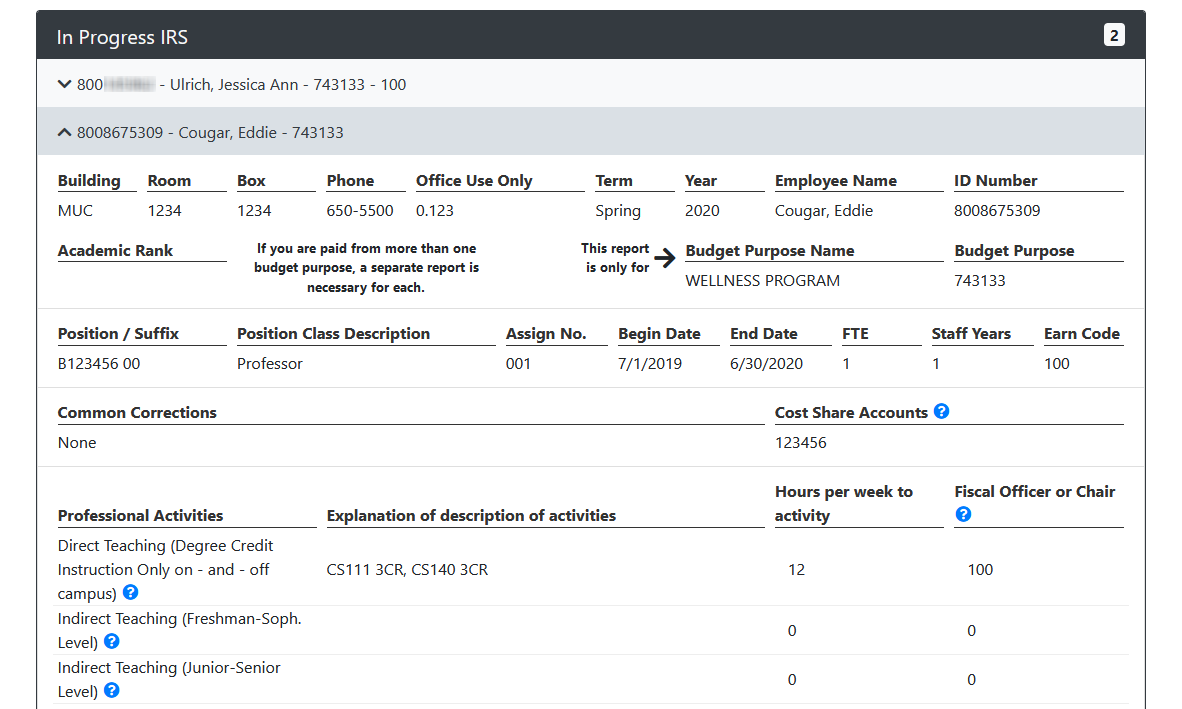Click the In Progress IRS panel title

pos(122,38)
